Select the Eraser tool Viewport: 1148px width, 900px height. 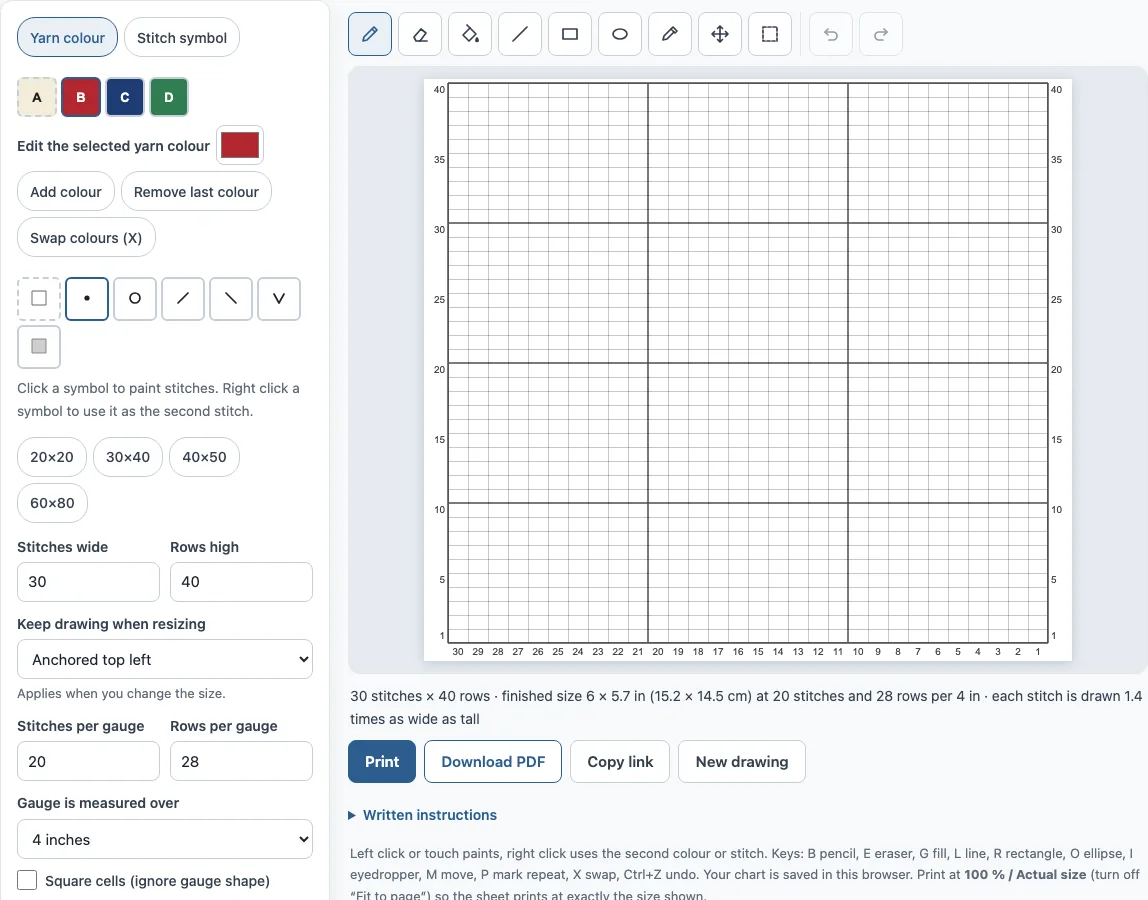click(420, 34)
